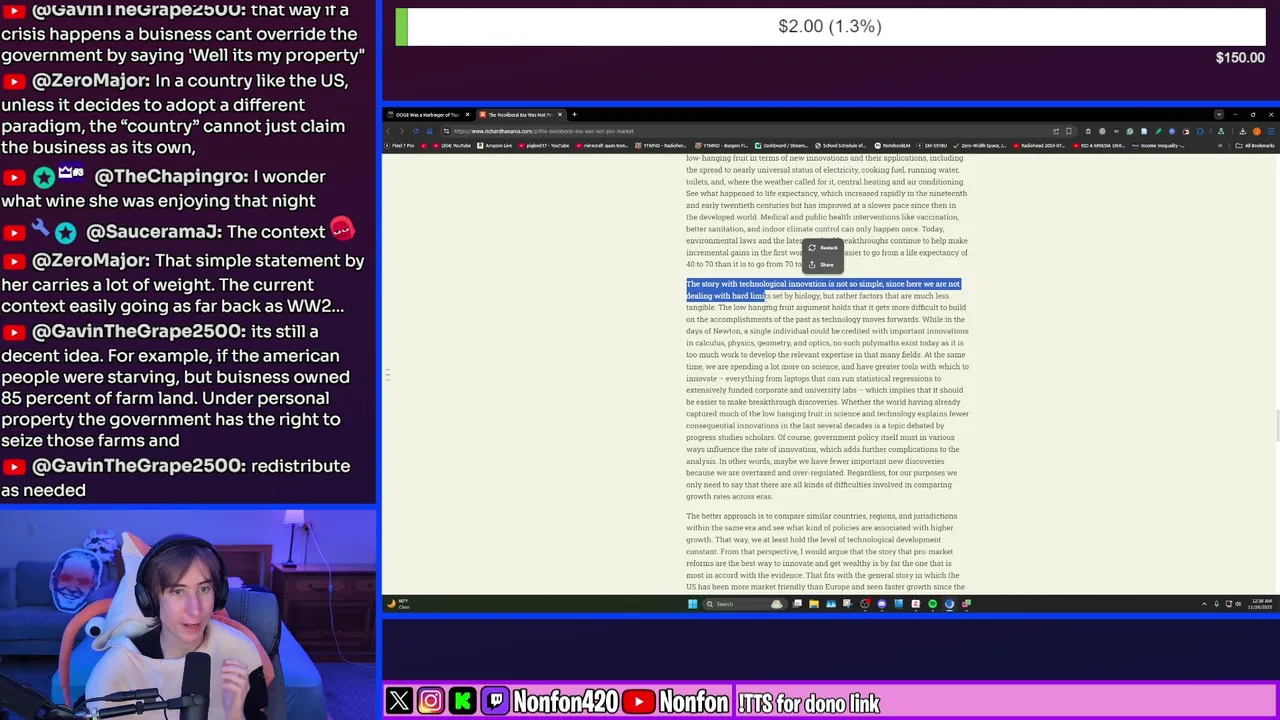1280x720 pixels.
Task: Click the X social icon in overlay
Action: coord(399,702)
